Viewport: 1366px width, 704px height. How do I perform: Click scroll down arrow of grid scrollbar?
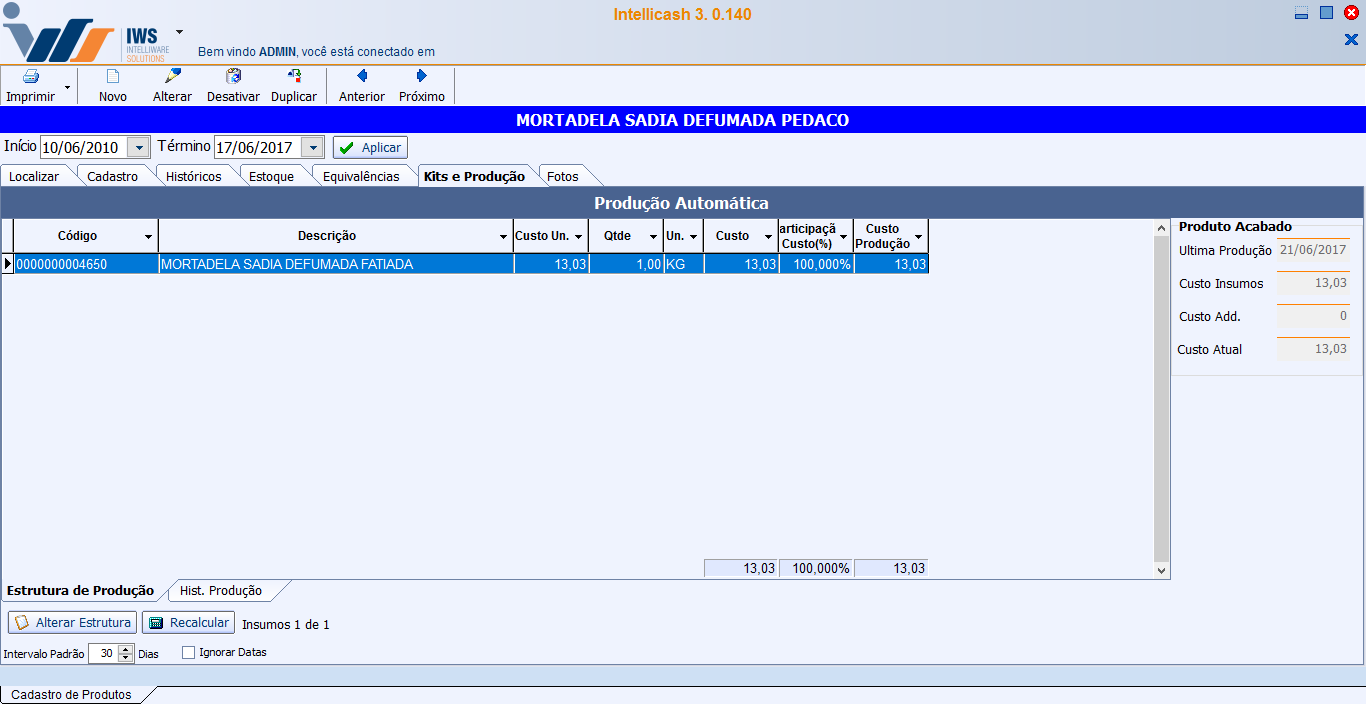coord(1161,570)
